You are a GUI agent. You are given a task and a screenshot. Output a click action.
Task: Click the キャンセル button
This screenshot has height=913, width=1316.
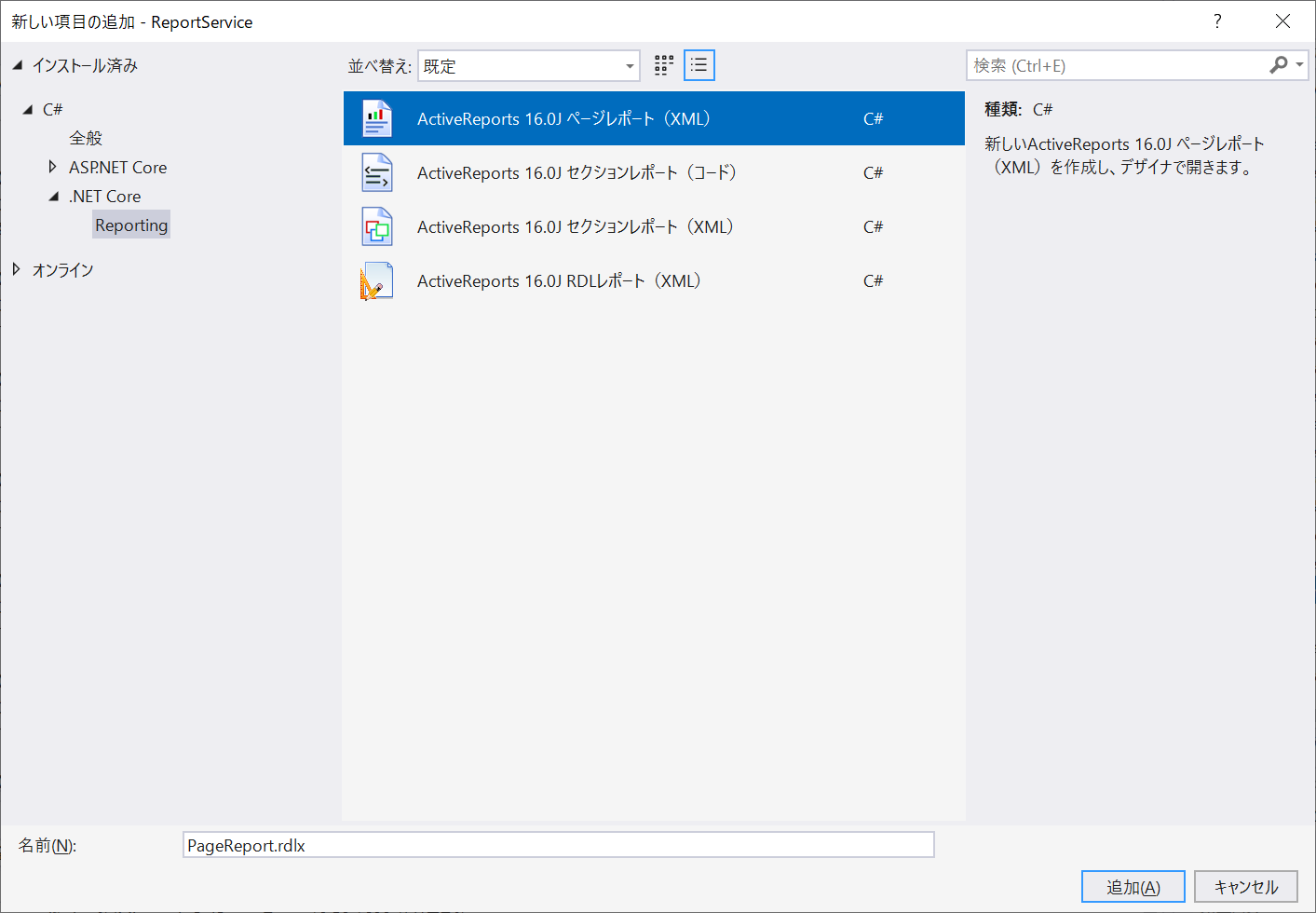1246,887
